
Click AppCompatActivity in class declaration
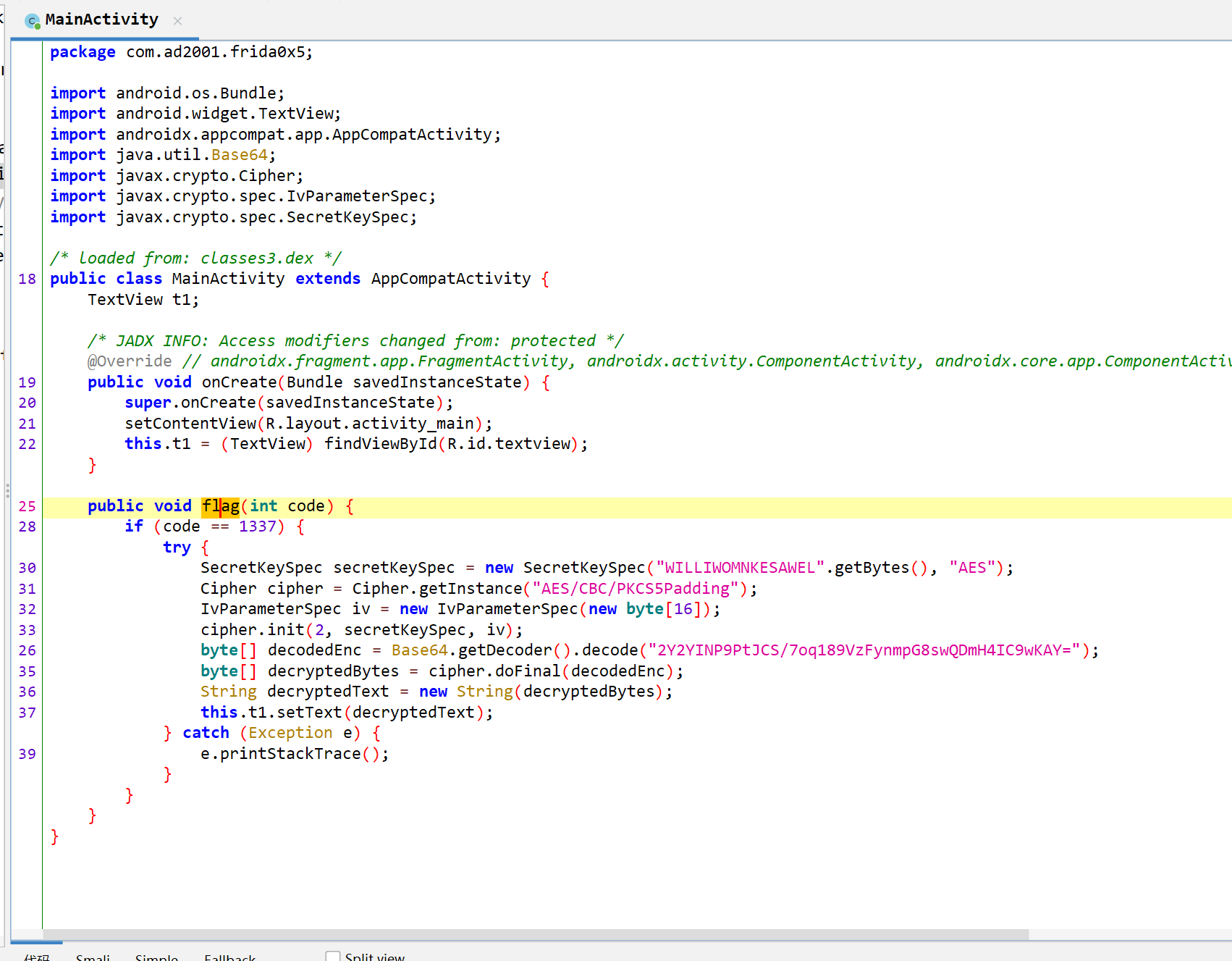tap(451, 279)
